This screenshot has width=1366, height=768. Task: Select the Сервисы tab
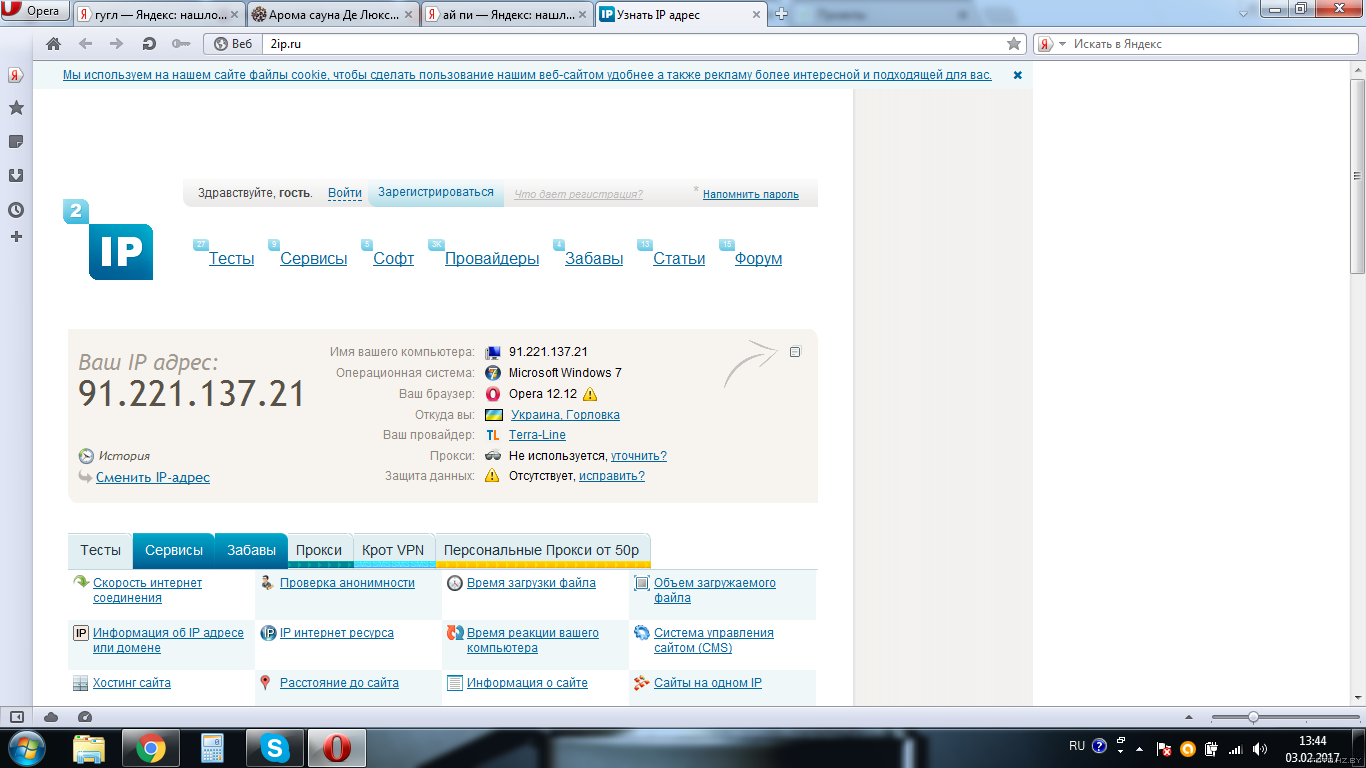click(174, 550)
